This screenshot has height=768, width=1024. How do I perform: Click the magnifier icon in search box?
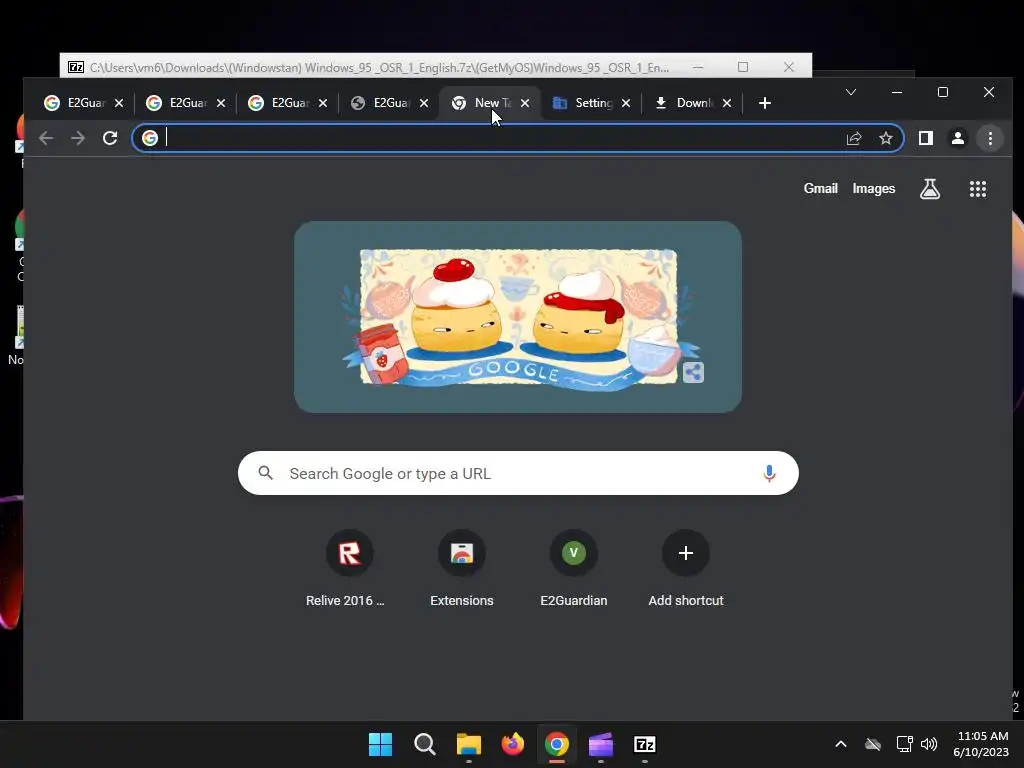pos(265,473)
